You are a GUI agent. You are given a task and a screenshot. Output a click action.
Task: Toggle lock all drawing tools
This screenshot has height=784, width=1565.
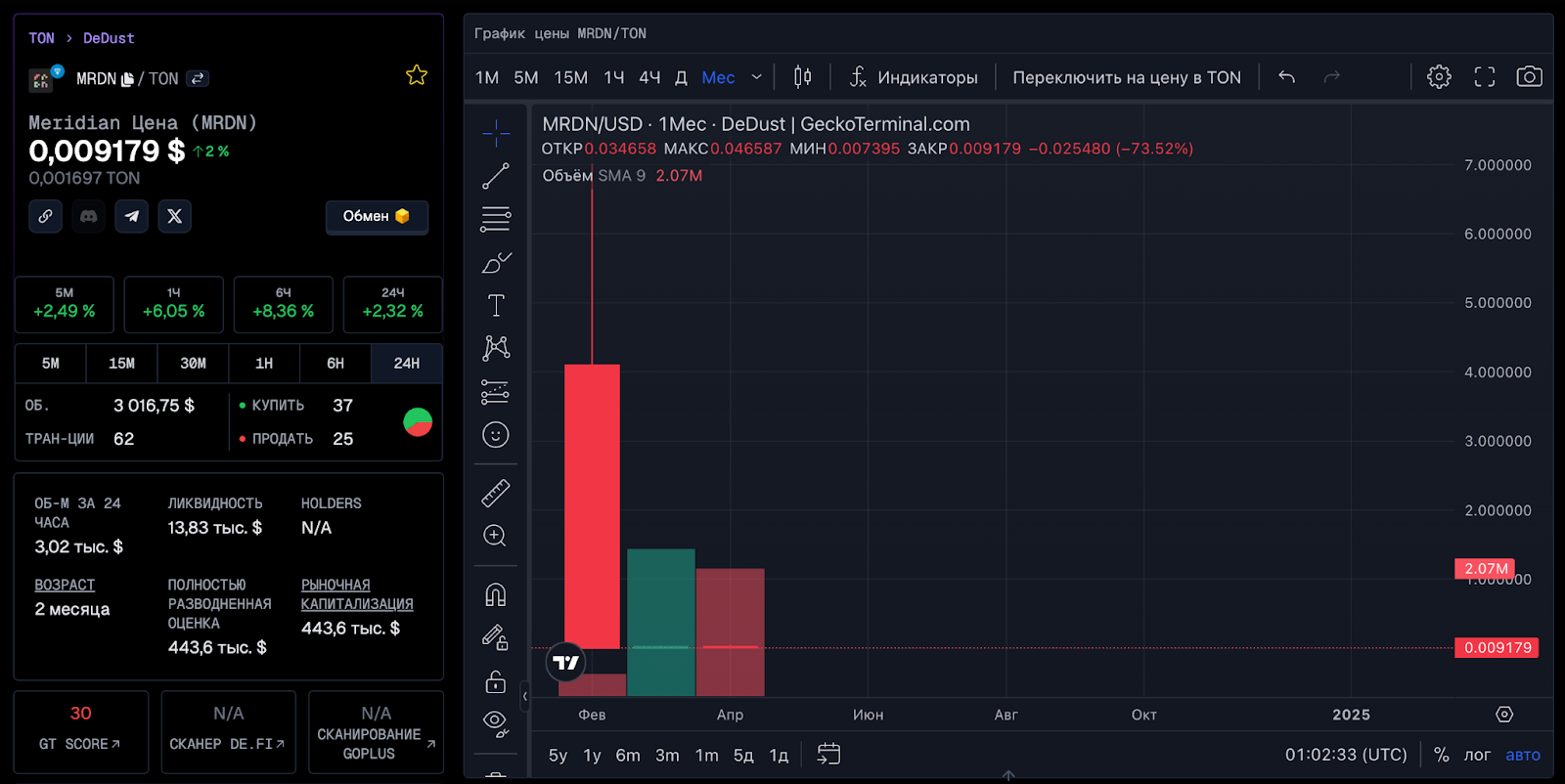click(496, 680)
